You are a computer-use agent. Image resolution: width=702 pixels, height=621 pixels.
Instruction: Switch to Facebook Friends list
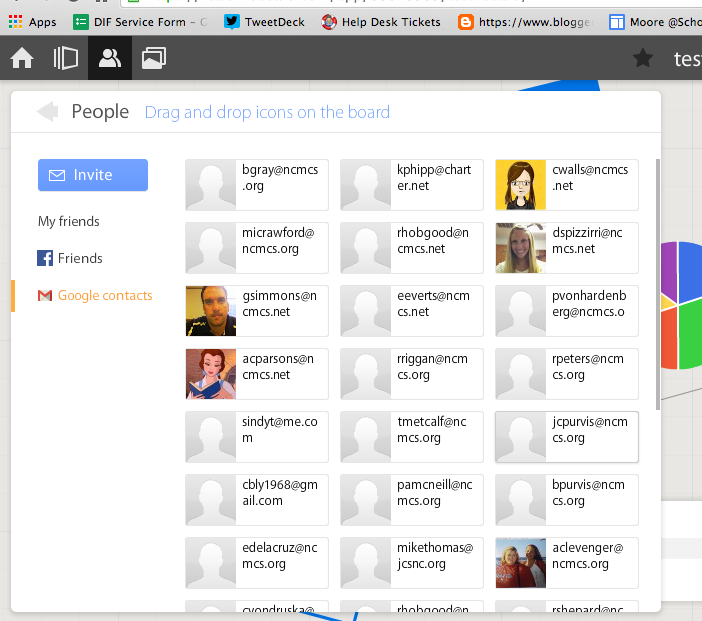pyautogui.click(x=70, y=258)
